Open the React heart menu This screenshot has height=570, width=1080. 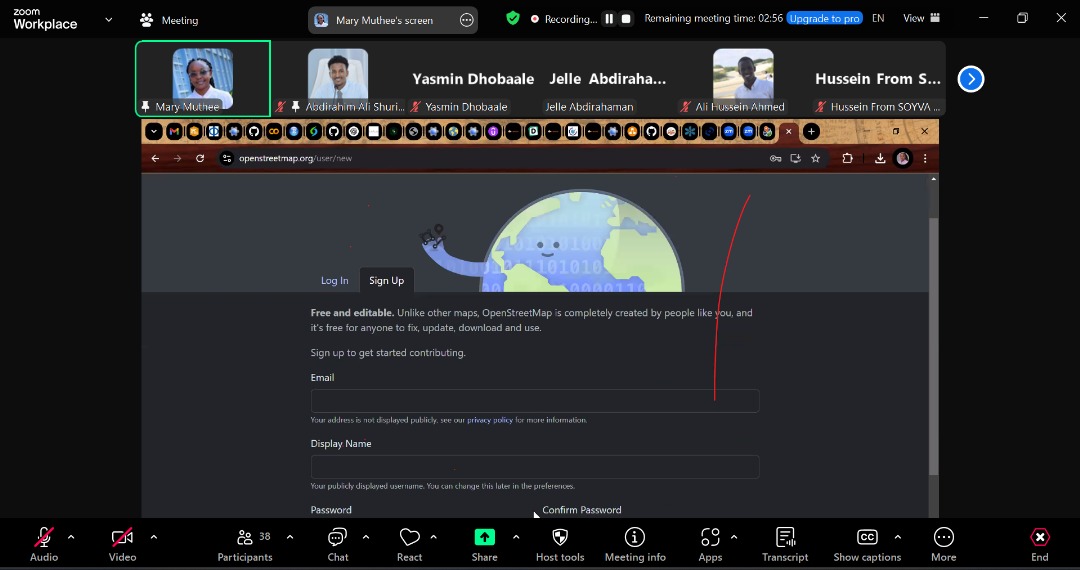pyautogui.click(x=409, y=545)
